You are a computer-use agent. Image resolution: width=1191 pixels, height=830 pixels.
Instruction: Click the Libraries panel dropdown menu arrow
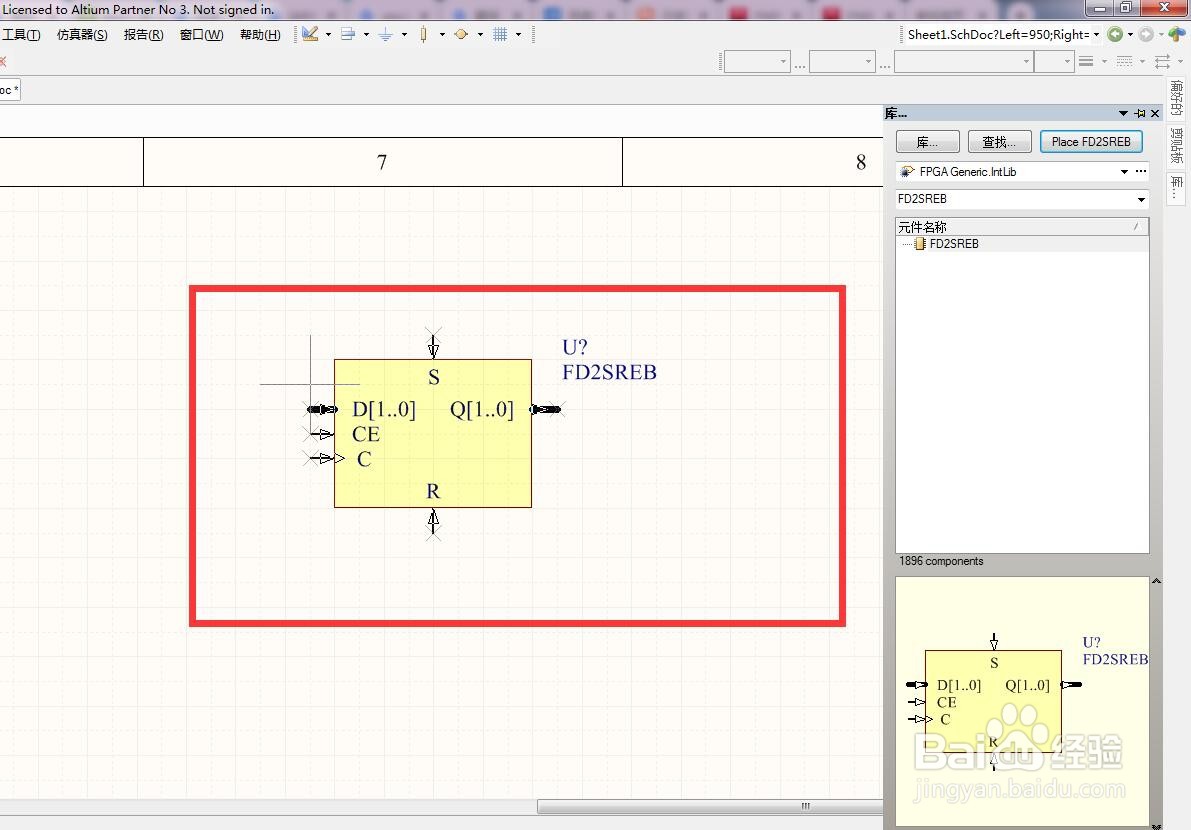click(x=1123, y=113)
